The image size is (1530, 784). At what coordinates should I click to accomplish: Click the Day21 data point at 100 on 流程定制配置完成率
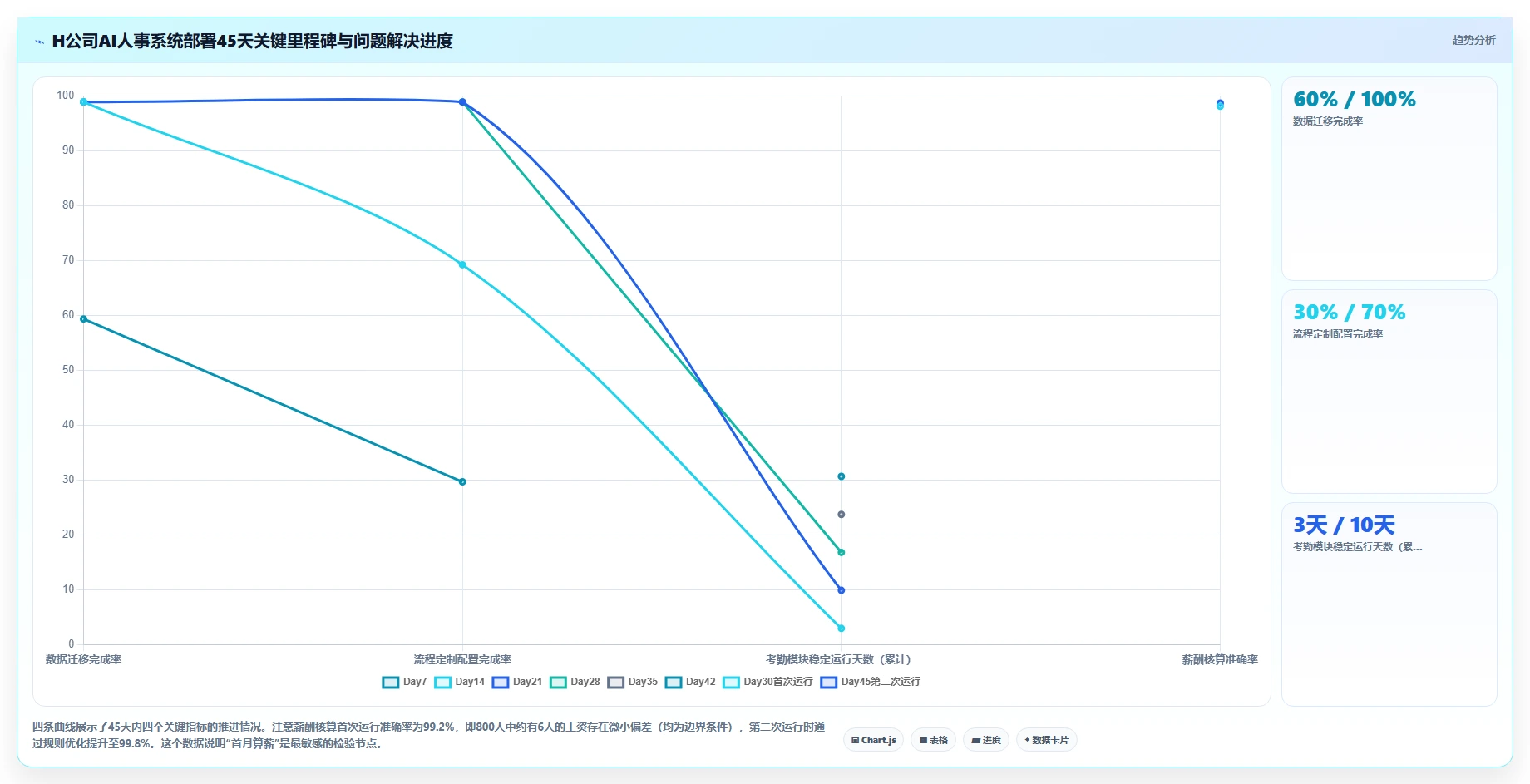point(462,102)
